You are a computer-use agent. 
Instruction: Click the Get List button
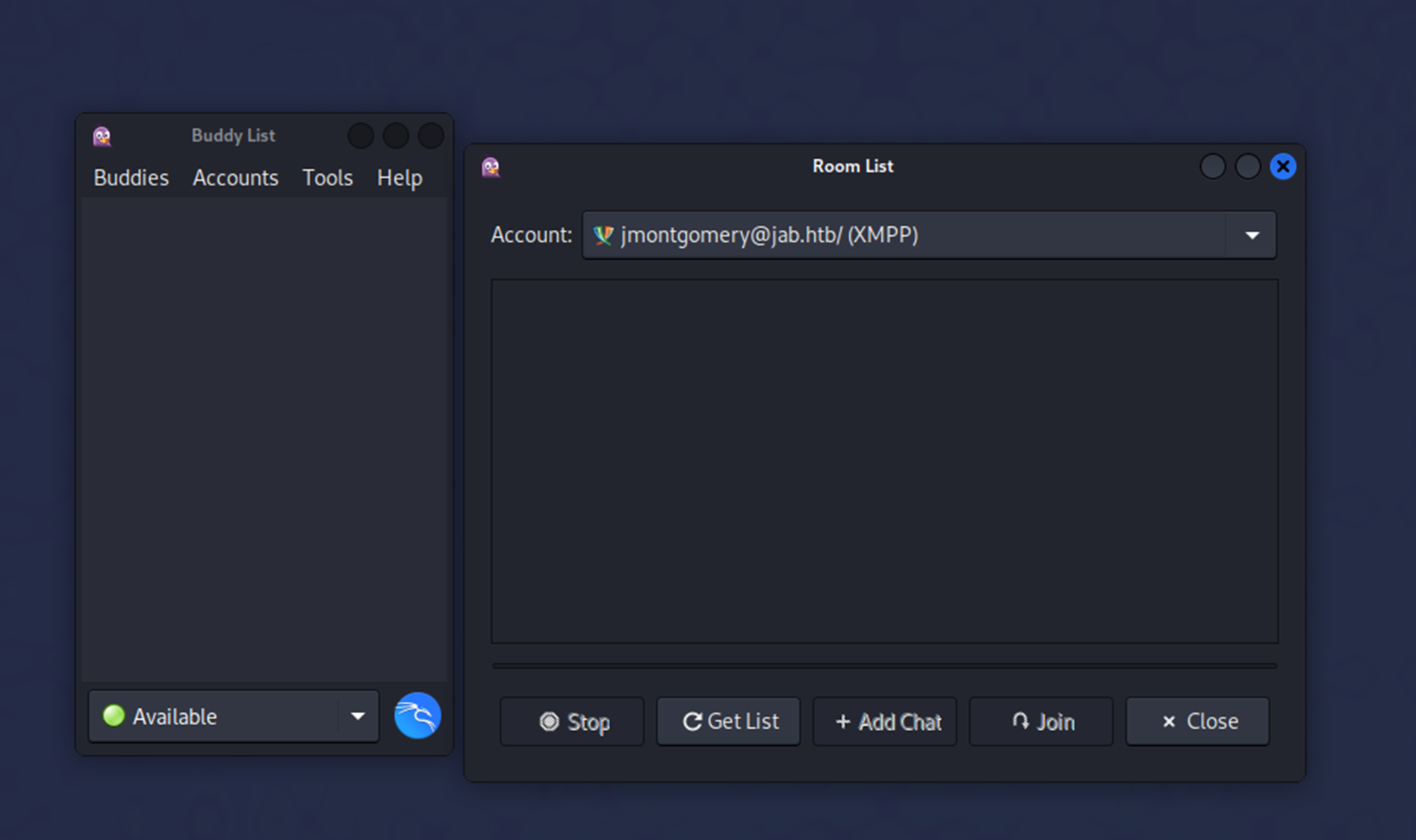point(728,721)
